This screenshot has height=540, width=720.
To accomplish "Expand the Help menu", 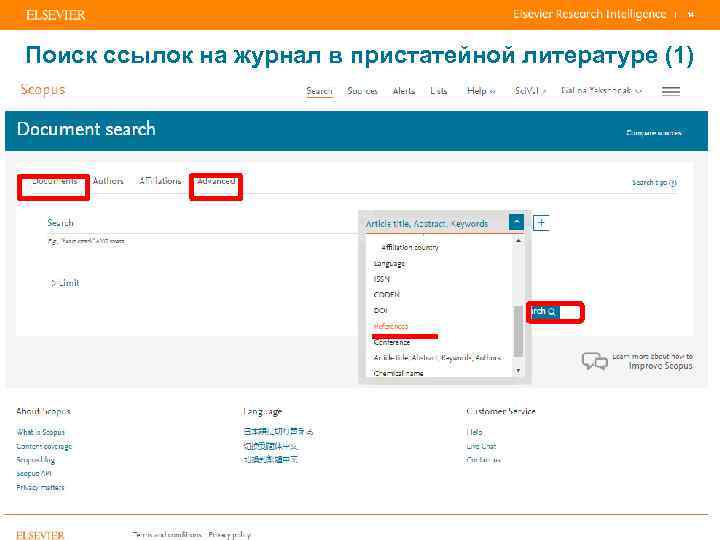I will pos(481,91).
